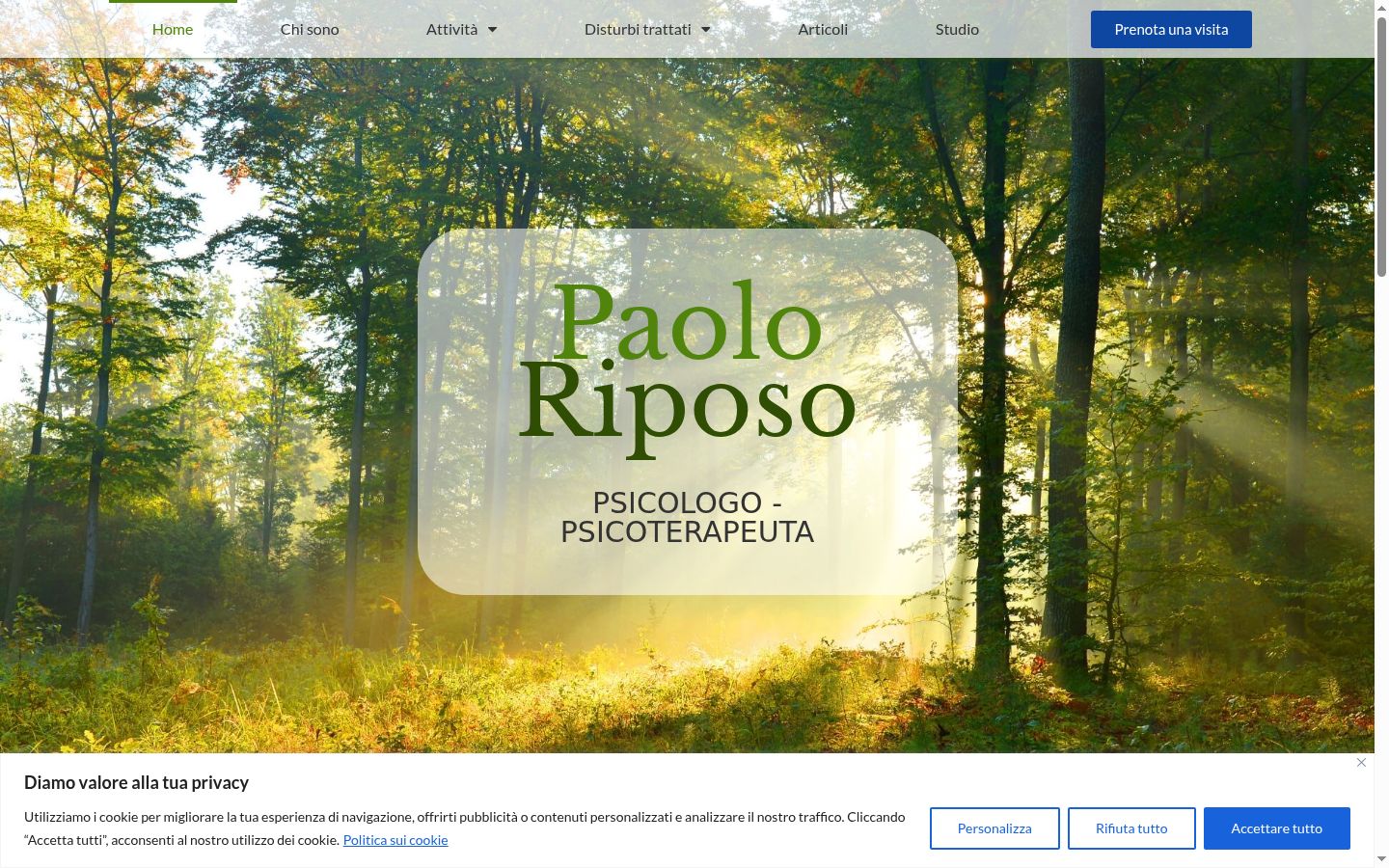Click the page vertical scrollbar thumb
Viewport: 1389px width, 868px height.
[x=1381, y=145]
